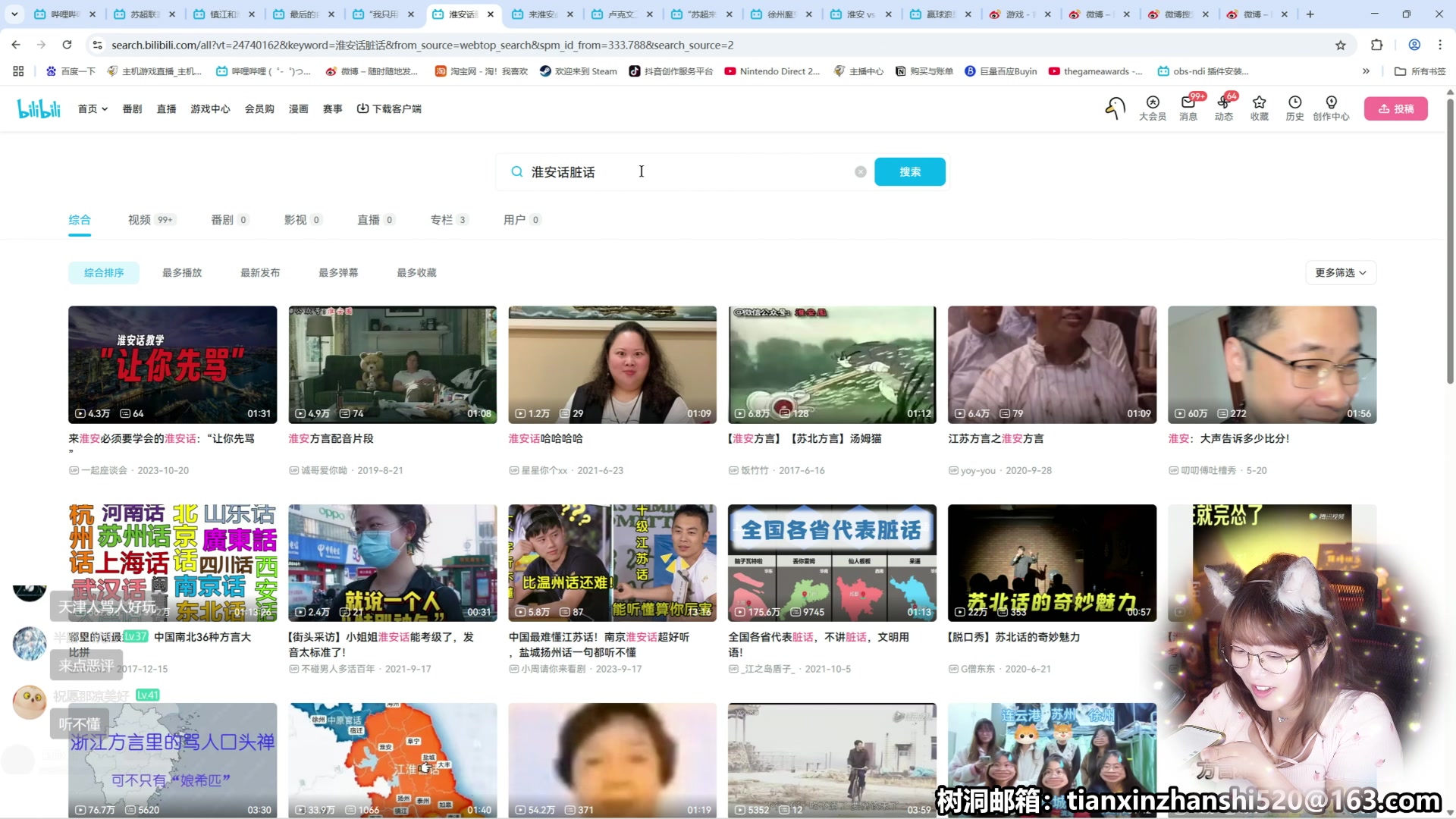
Task: Open video title 江苏方言之淮安方言
Action: [996, 438]
